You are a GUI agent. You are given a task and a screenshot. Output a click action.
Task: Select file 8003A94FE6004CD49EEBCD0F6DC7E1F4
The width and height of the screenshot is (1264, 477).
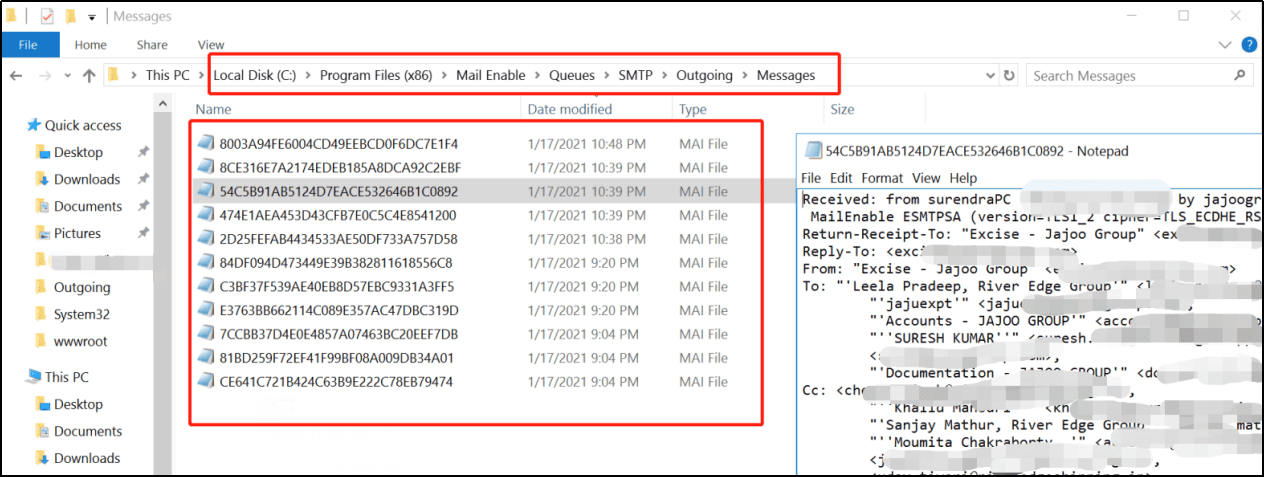[x=338, y=143]
